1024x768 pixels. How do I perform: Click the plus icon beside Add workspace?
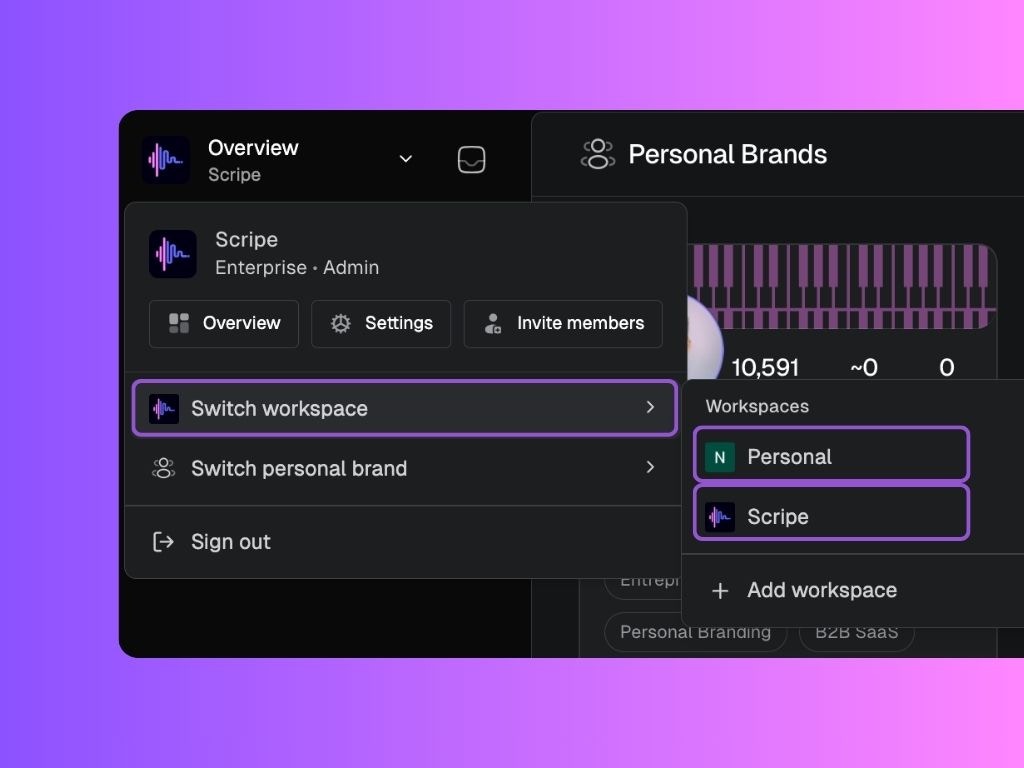click(720, 591)
